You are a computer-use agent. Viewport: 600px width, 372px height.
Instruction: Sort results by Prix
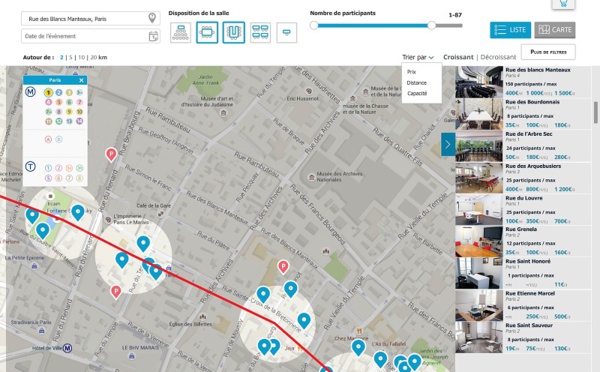click(x=411, y=72)
